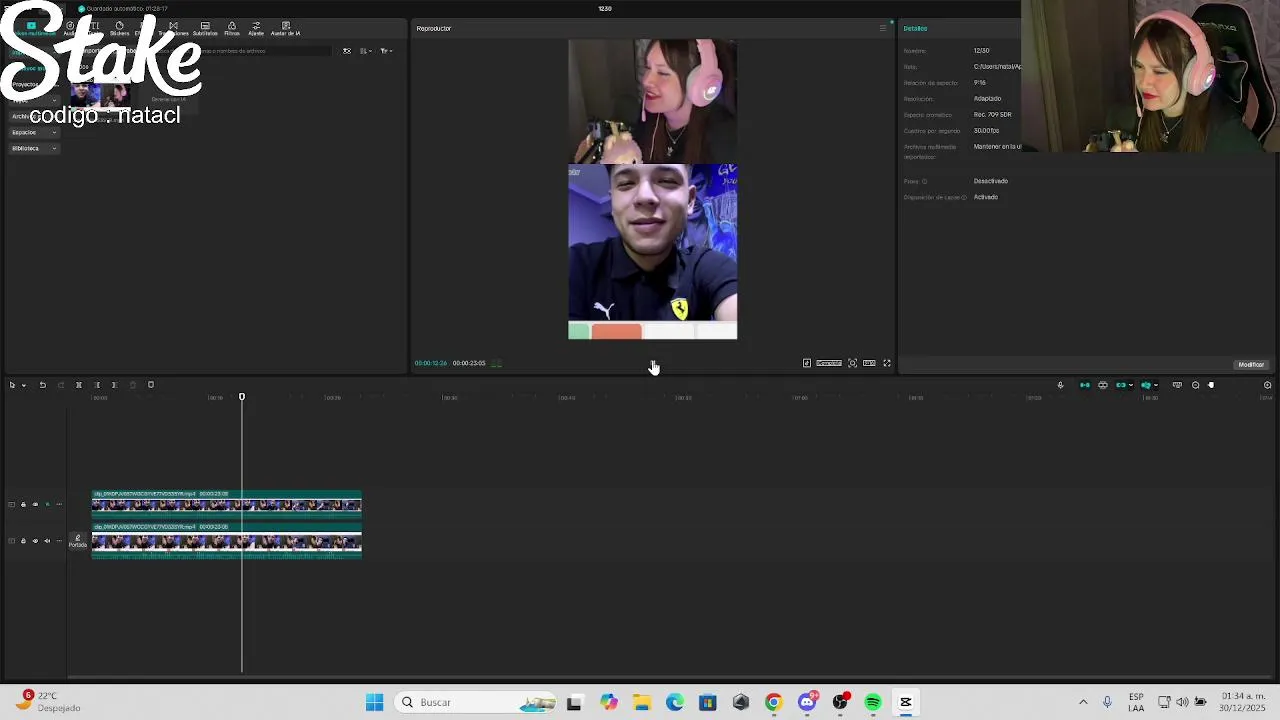Zoom in the timeline
This screenshot has height=720, width=1280.
click(x=1267, y=385)
